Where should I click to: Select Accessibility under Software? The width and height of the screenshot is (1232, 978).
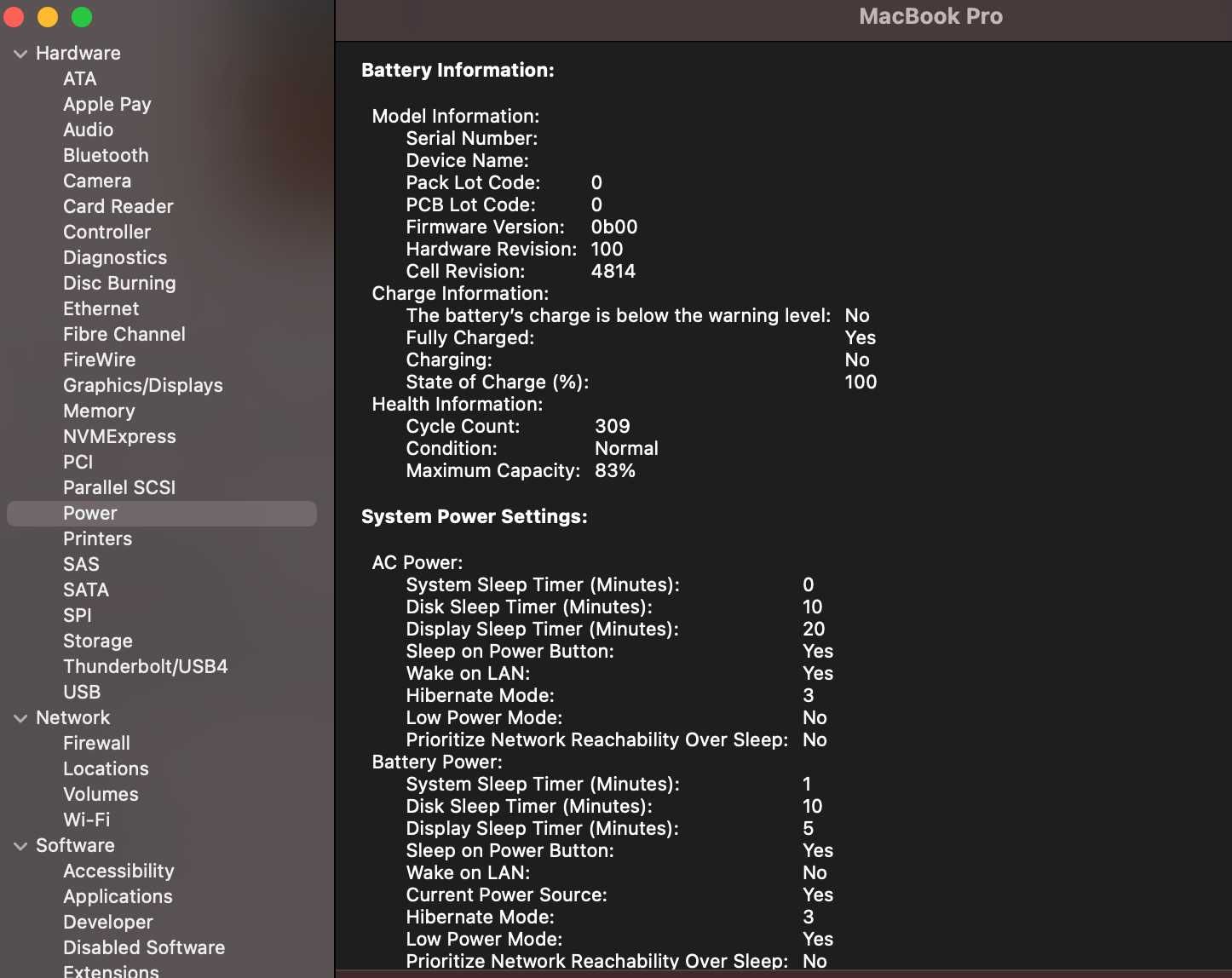coord(118,871)
